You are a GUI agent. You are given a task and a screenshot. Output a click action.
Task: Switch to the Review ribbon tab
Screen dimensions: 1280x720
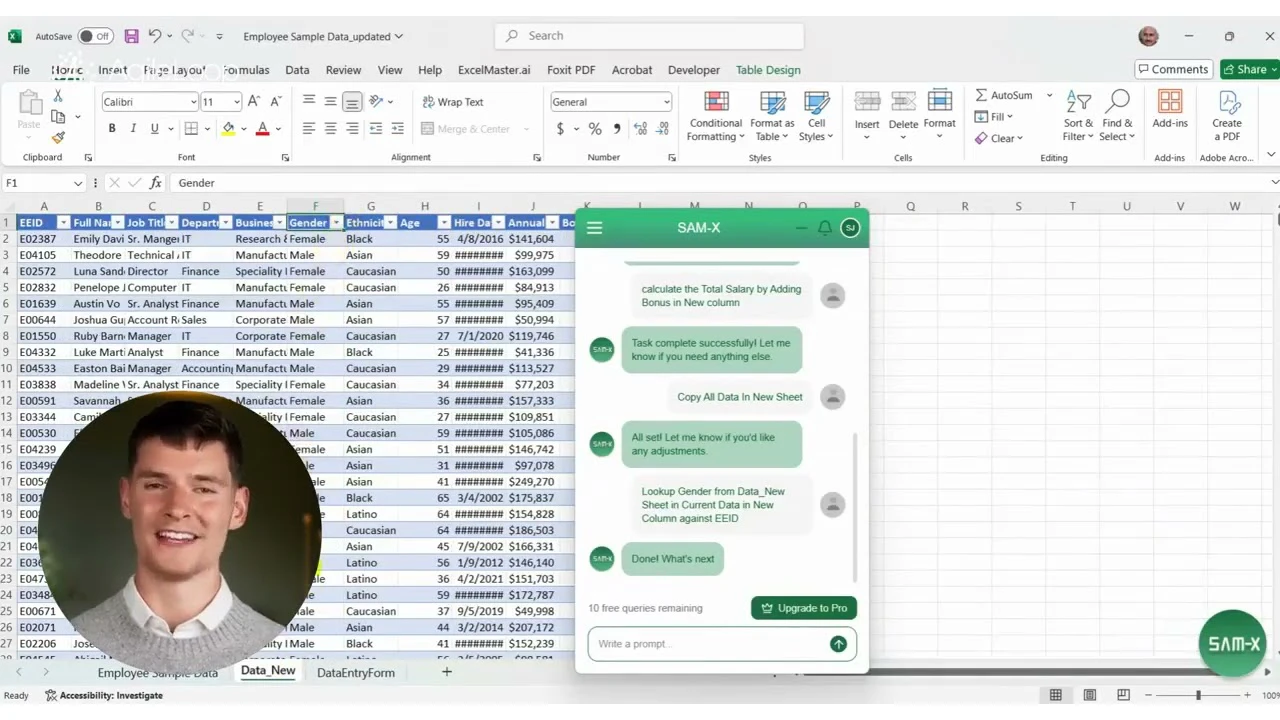pos(343,70)
